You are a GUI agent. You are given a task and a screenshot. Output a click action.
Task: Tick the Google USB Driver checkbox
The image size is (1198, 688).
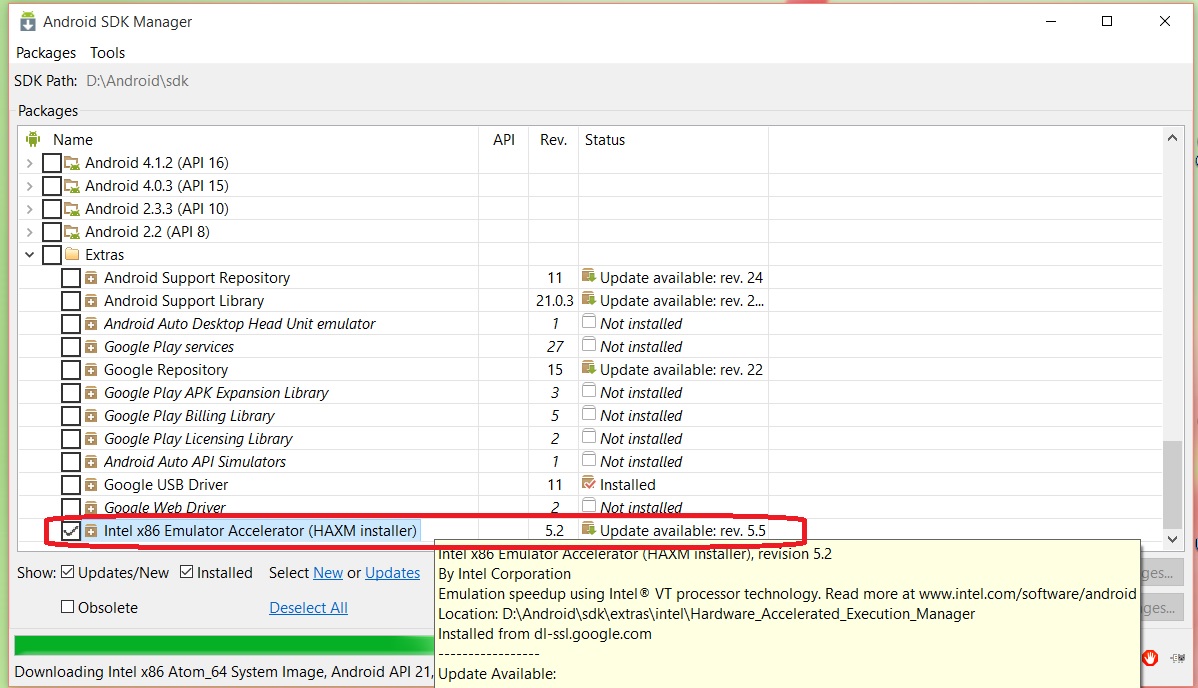71,485
